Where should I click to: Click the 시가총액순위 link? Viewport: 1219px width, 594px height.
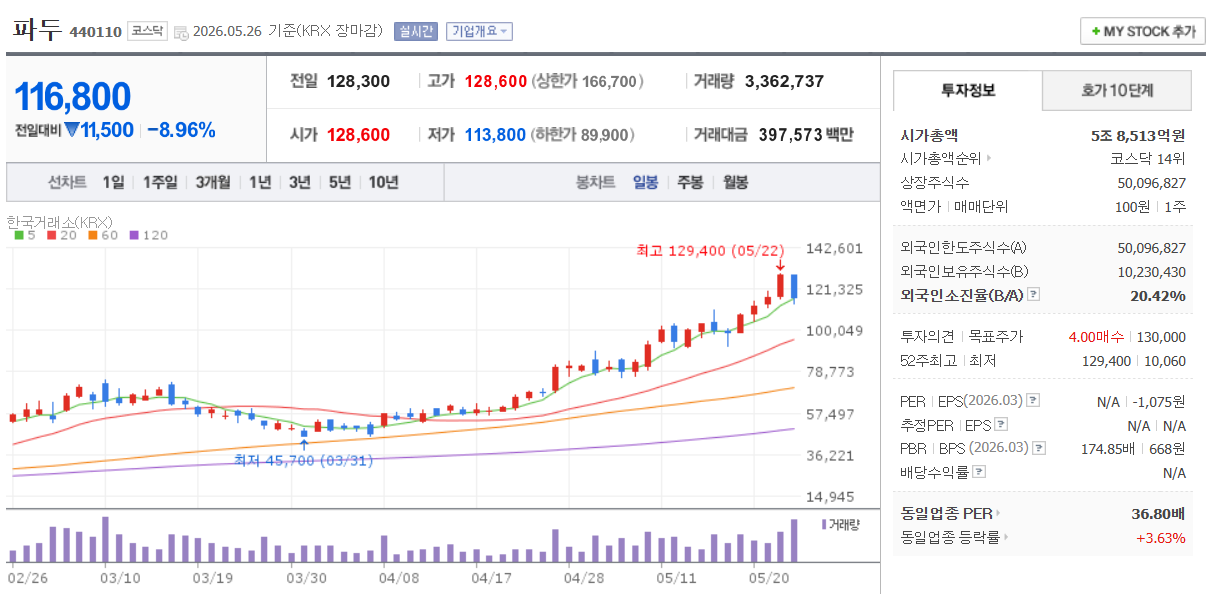(941, 158)
